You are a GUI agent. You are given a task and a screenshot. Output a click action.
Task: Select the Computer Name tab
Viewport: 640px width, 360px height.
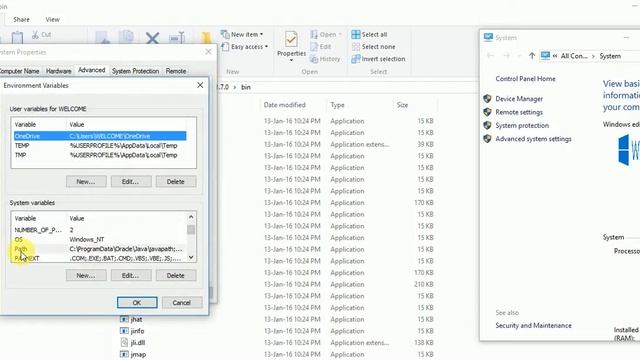click(19, 71)
